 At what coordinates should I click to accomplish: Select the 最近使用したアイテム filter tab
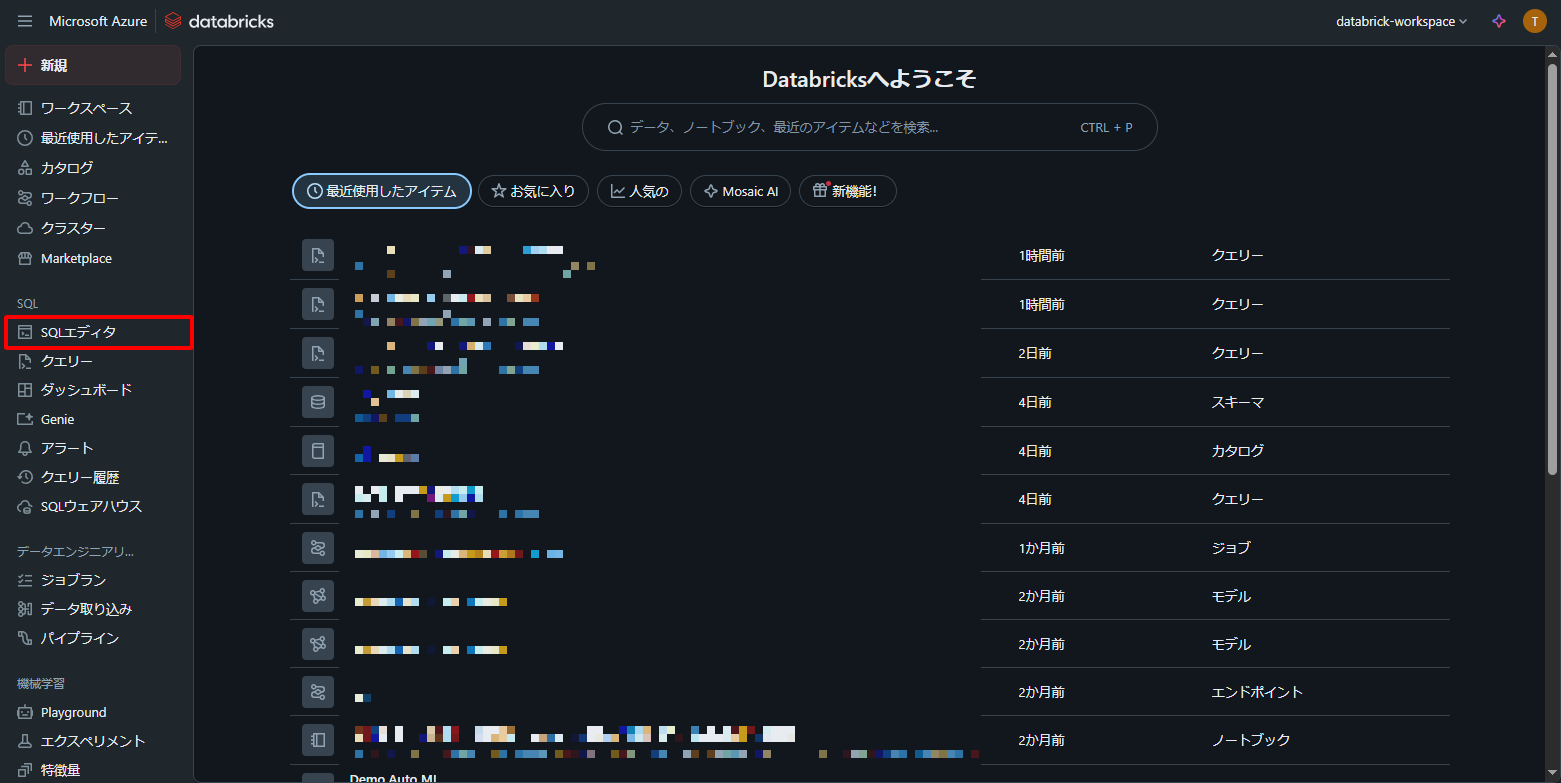381,191
